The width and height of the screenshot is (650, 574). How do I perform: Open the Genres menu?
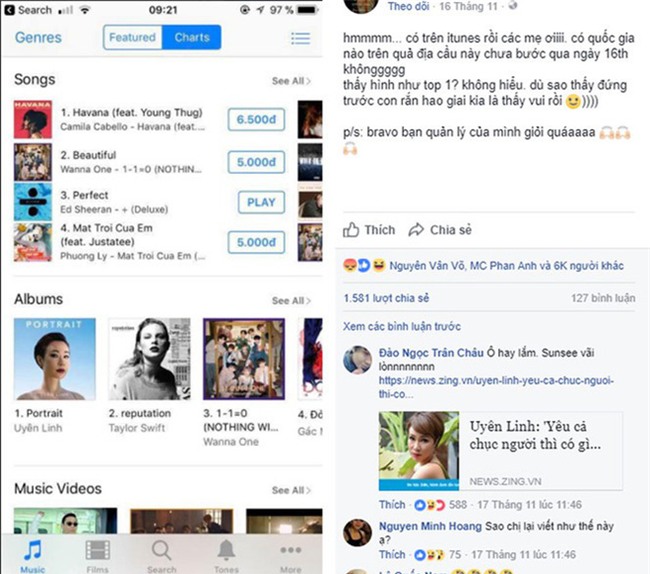click(38, 37)
